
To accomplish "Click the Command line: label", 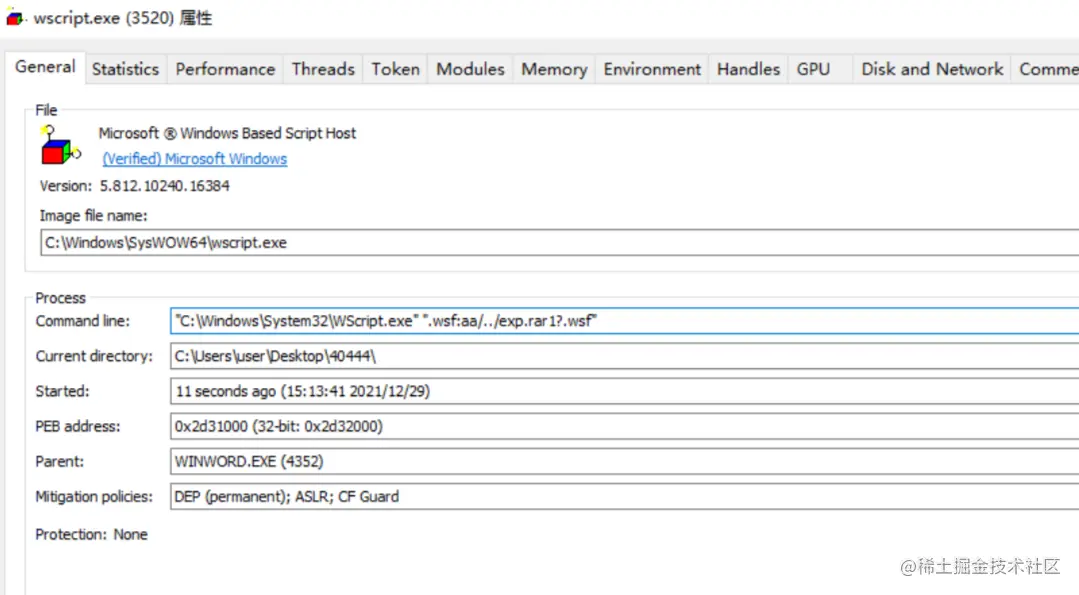I will [83, 321].
